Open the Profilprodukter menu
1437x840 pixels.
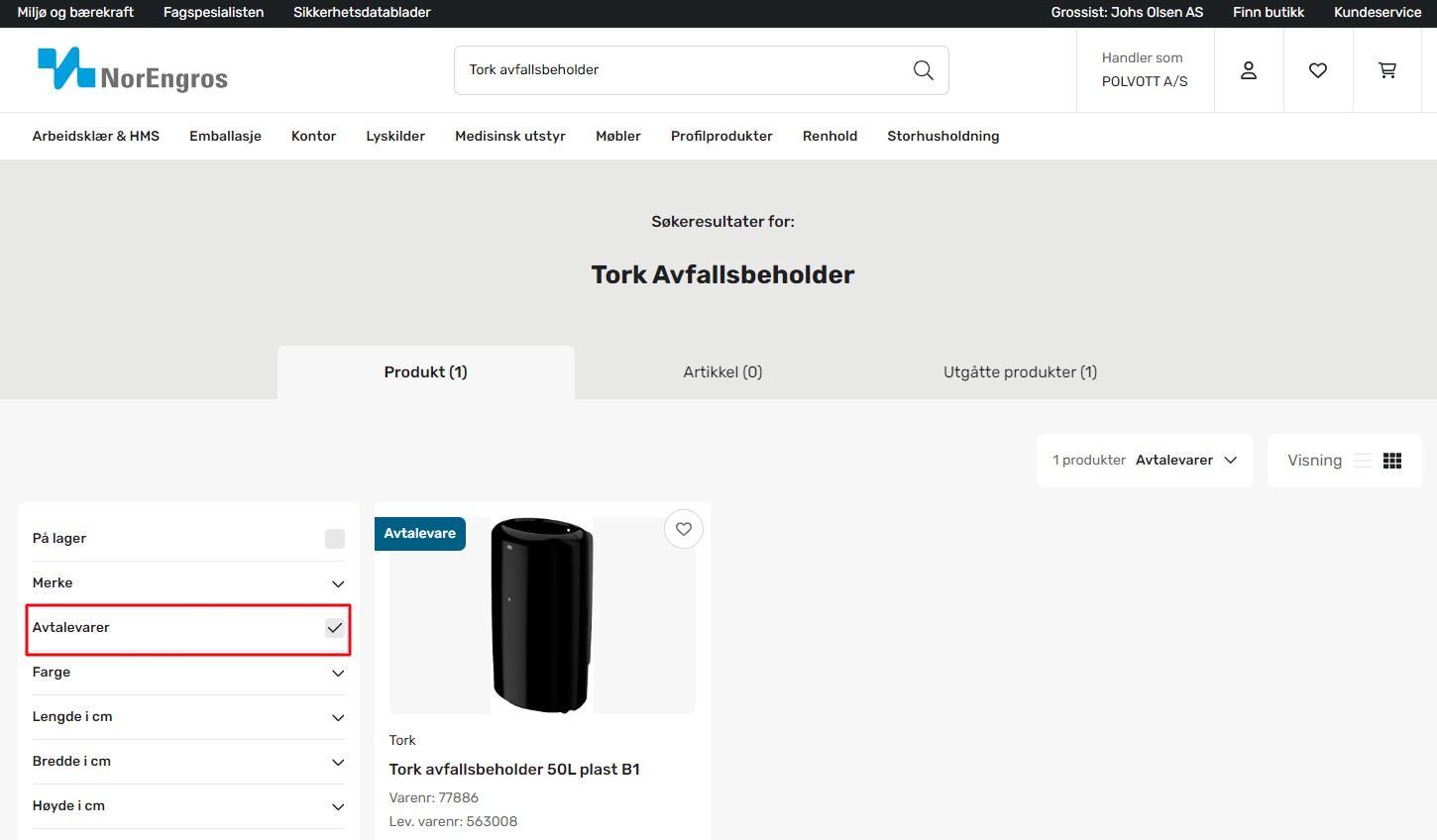pyautogui.click(x=721, y=136)
